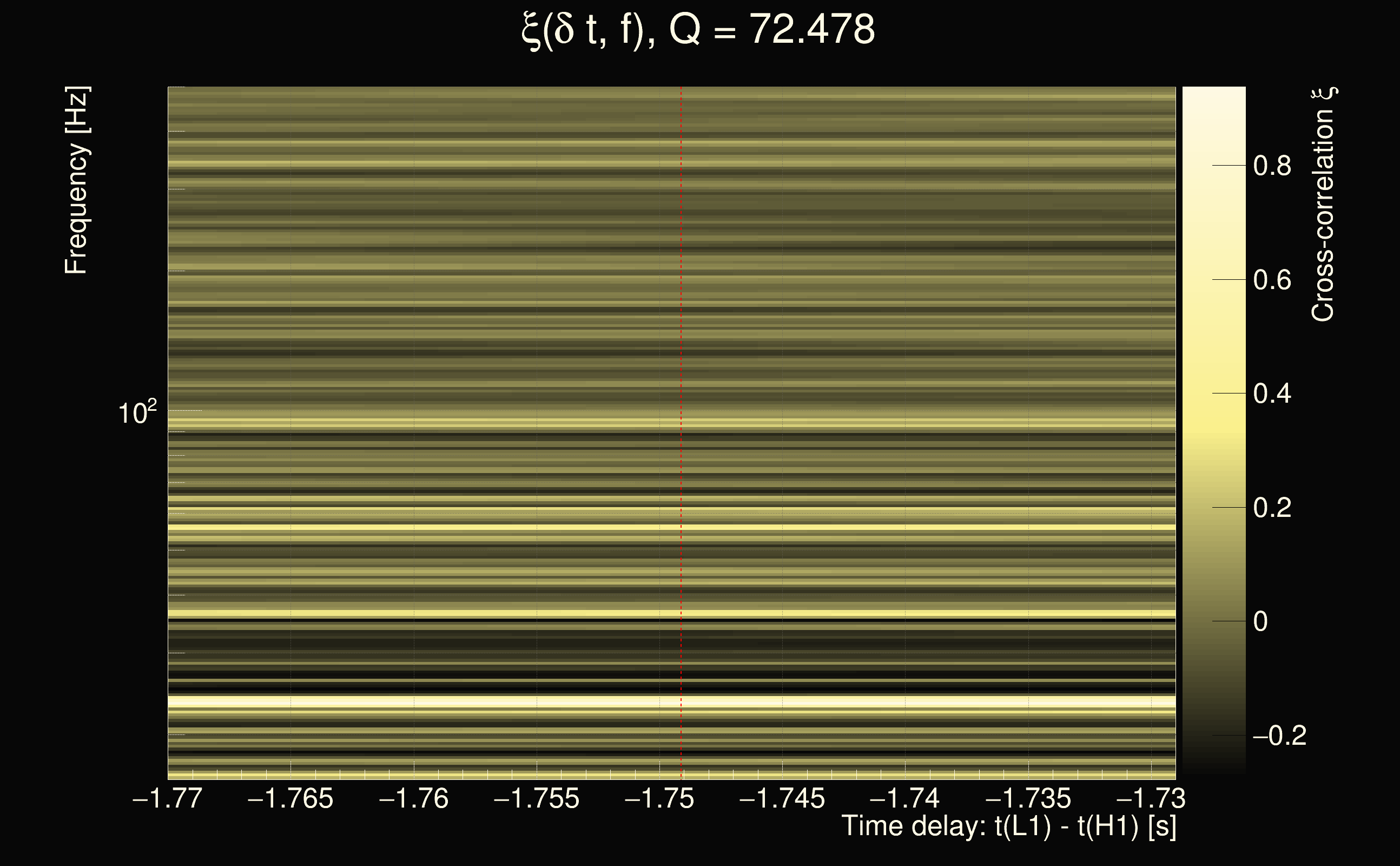Click the plot title showing Q = 72.478

(698, 30)
